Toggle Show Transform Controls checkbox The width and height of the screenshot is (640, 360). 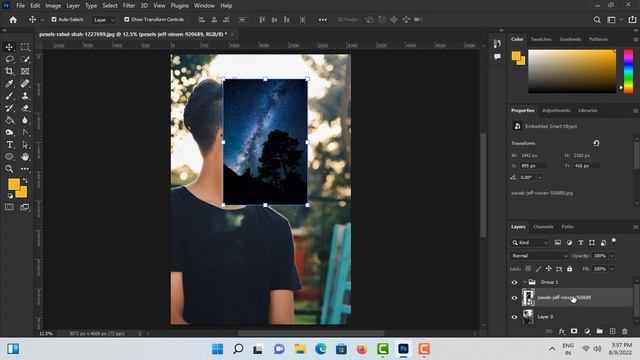pyautogui.click(x=127, y=19)
